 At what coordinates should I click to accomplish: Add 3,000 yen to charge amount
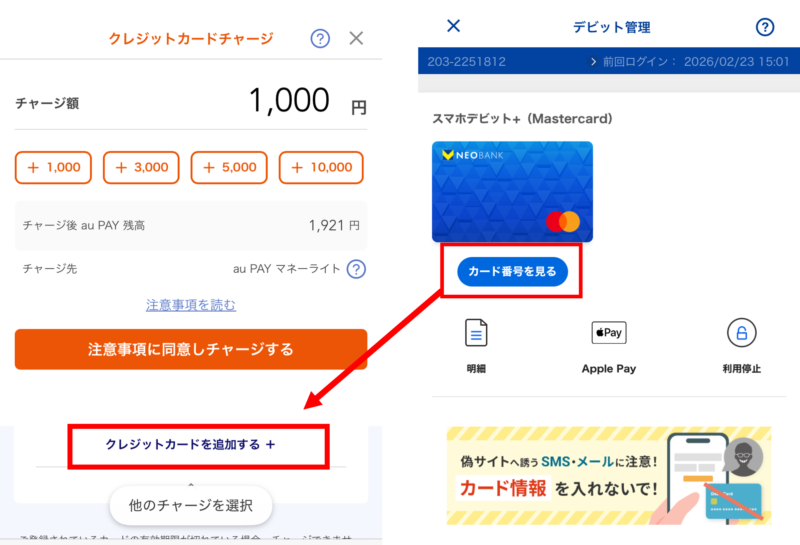(x=141, y=167)
